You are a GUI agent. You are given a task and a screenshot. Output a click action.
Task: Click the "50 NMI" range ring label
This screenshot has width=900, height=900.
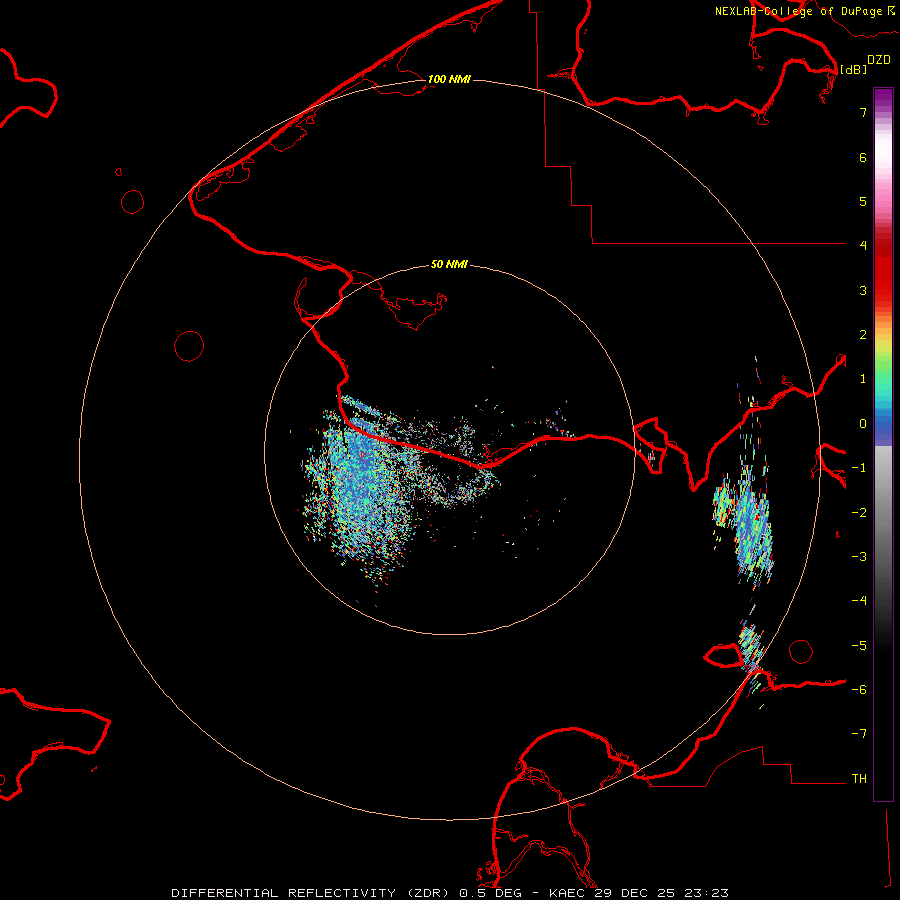449,264
